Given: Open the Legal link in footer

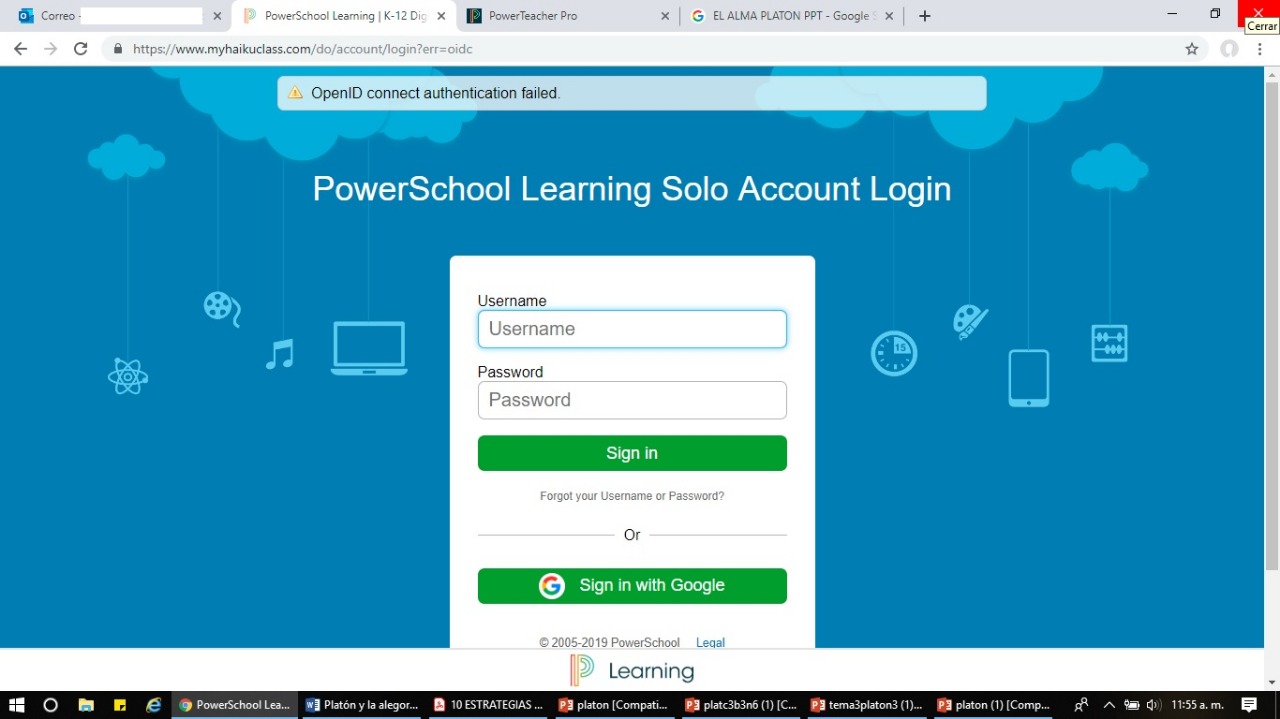Looking at the screenshot, I should coord(710,643).
